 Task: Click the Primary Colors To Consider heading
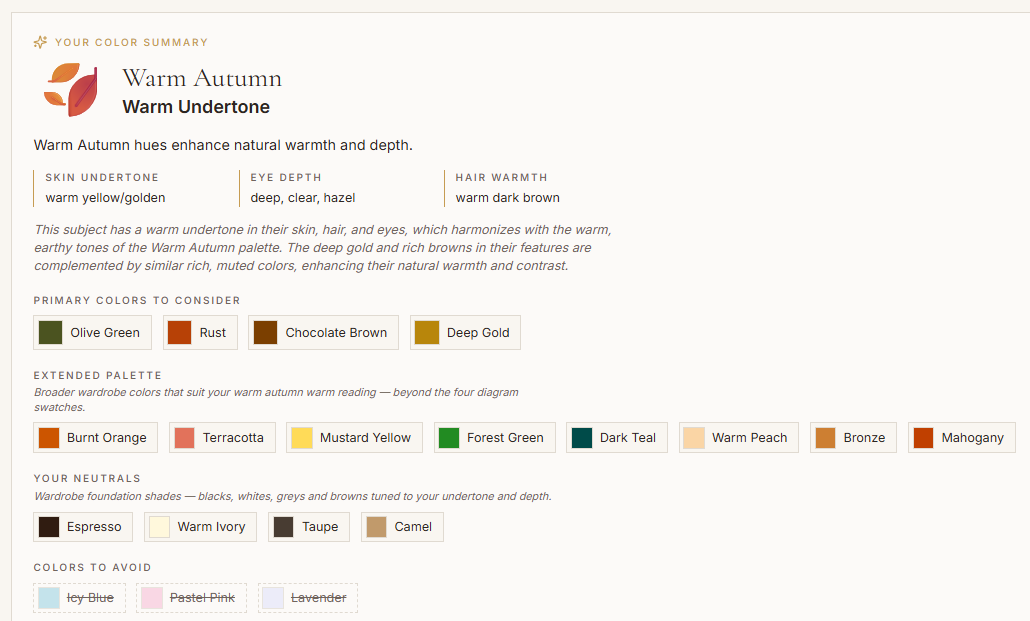click(137, 300)
